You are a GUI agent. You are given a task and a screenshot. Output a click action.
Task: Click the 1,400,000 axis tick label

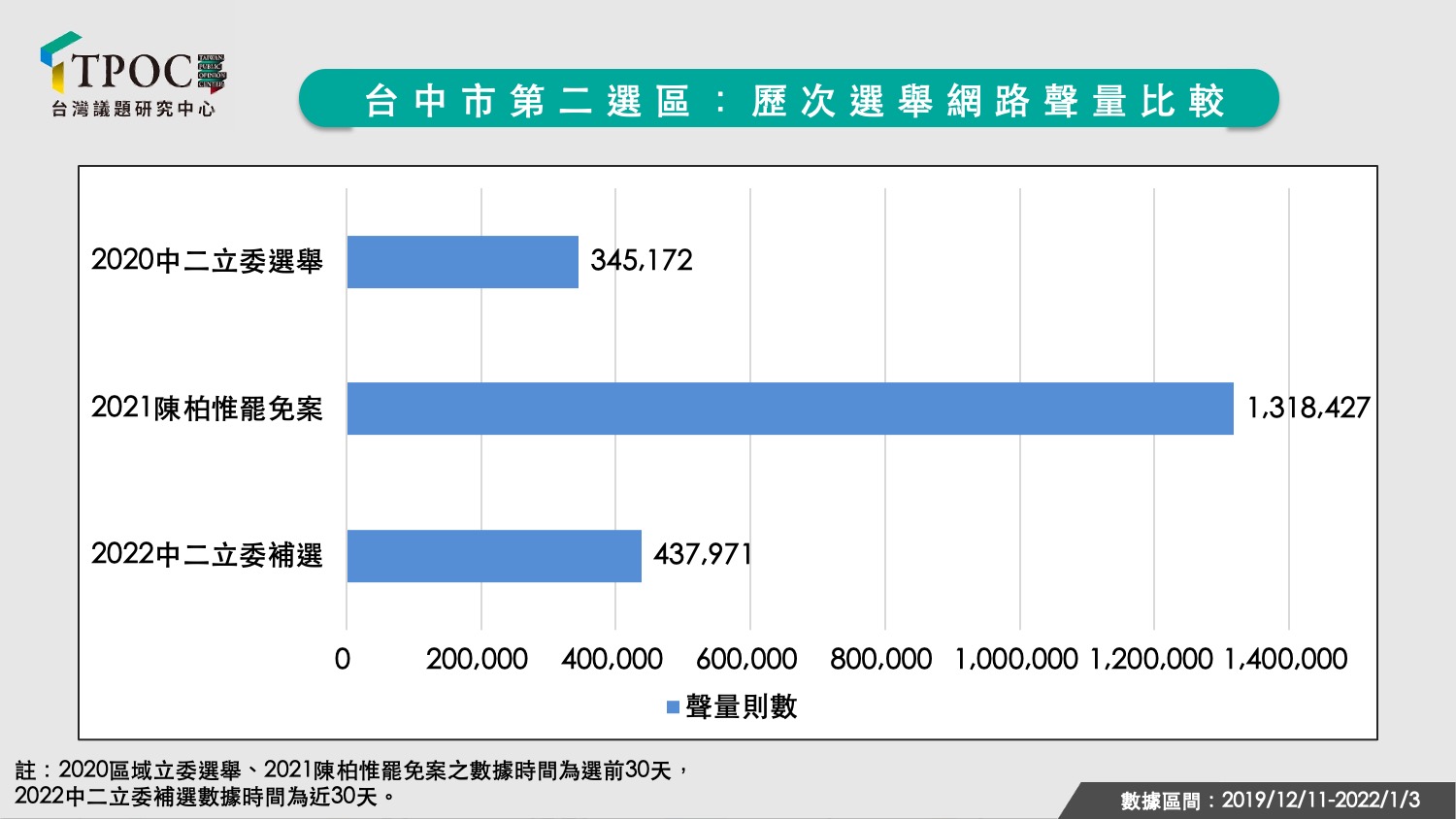click(1286, 660)
